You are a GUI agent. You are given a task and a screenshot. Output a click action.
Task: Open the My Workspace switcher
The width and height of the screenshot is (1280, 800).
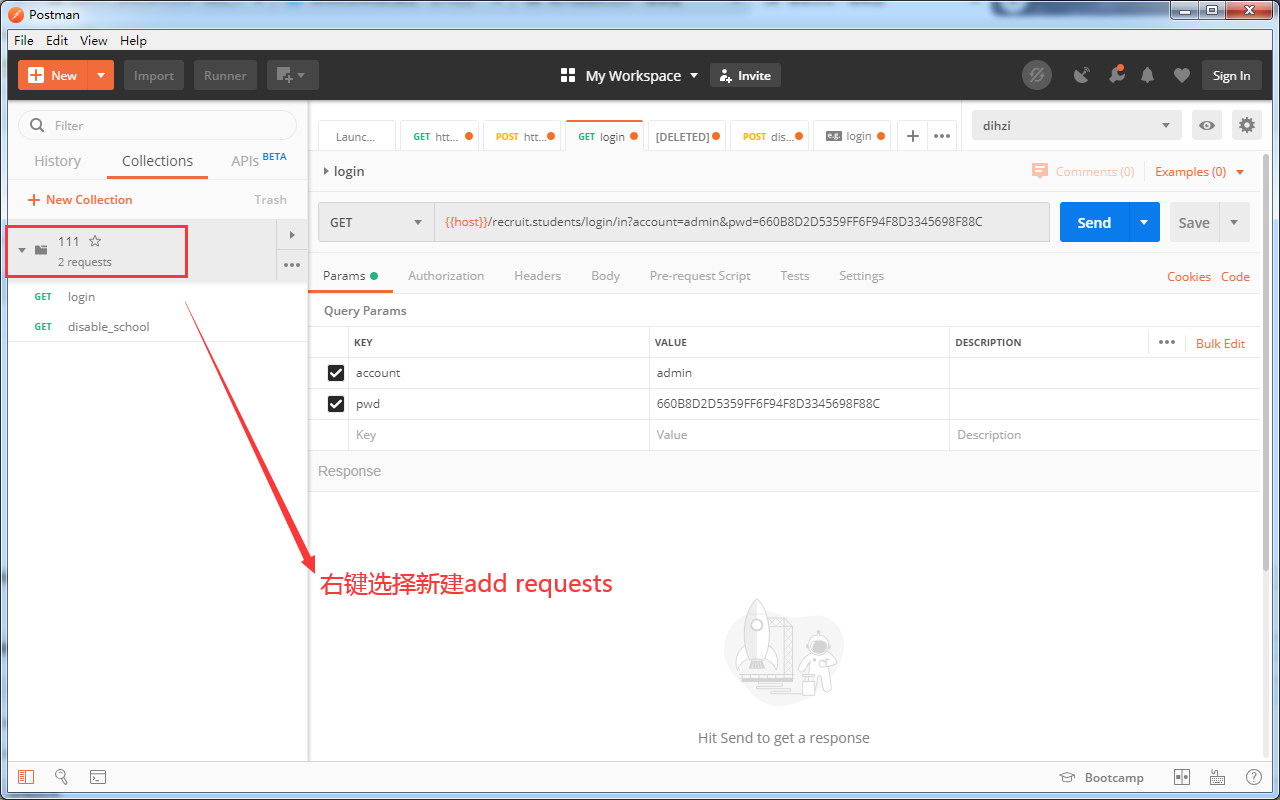point(630,75)
